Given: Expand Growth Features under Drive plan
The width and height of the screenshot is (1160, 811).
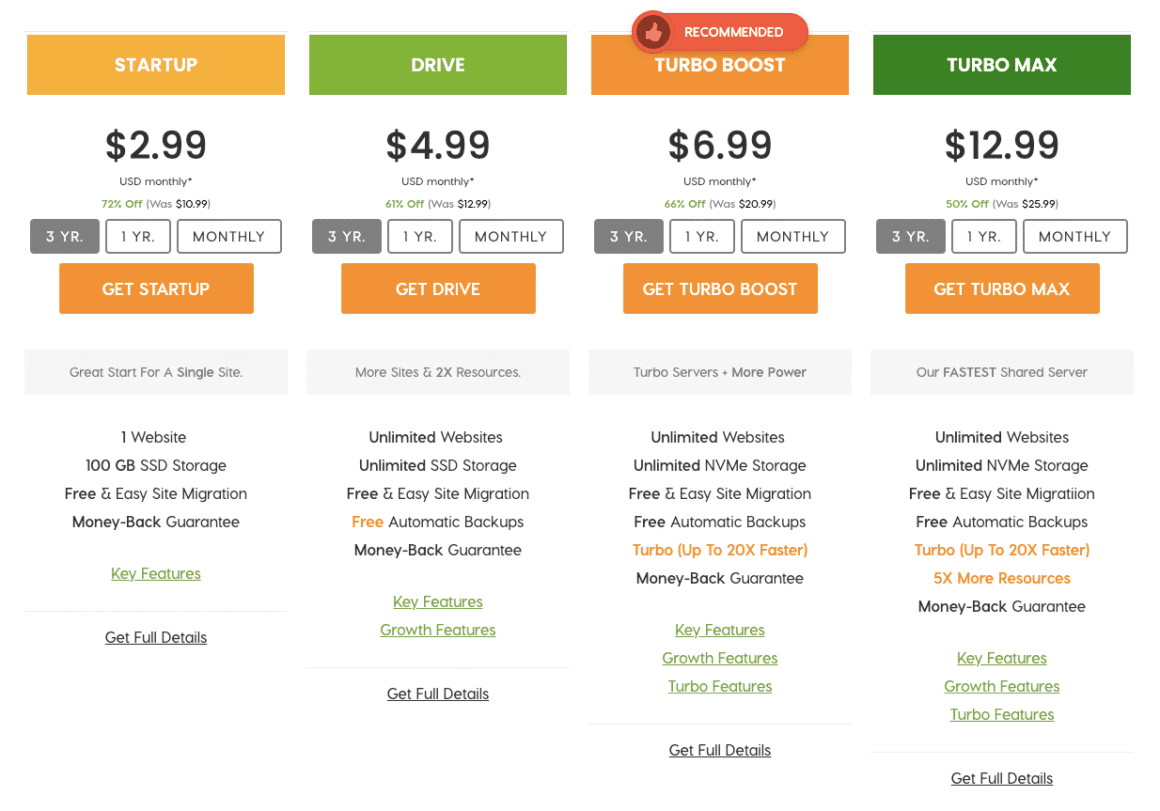Looking at the screenshot, I should coord(438,630).
